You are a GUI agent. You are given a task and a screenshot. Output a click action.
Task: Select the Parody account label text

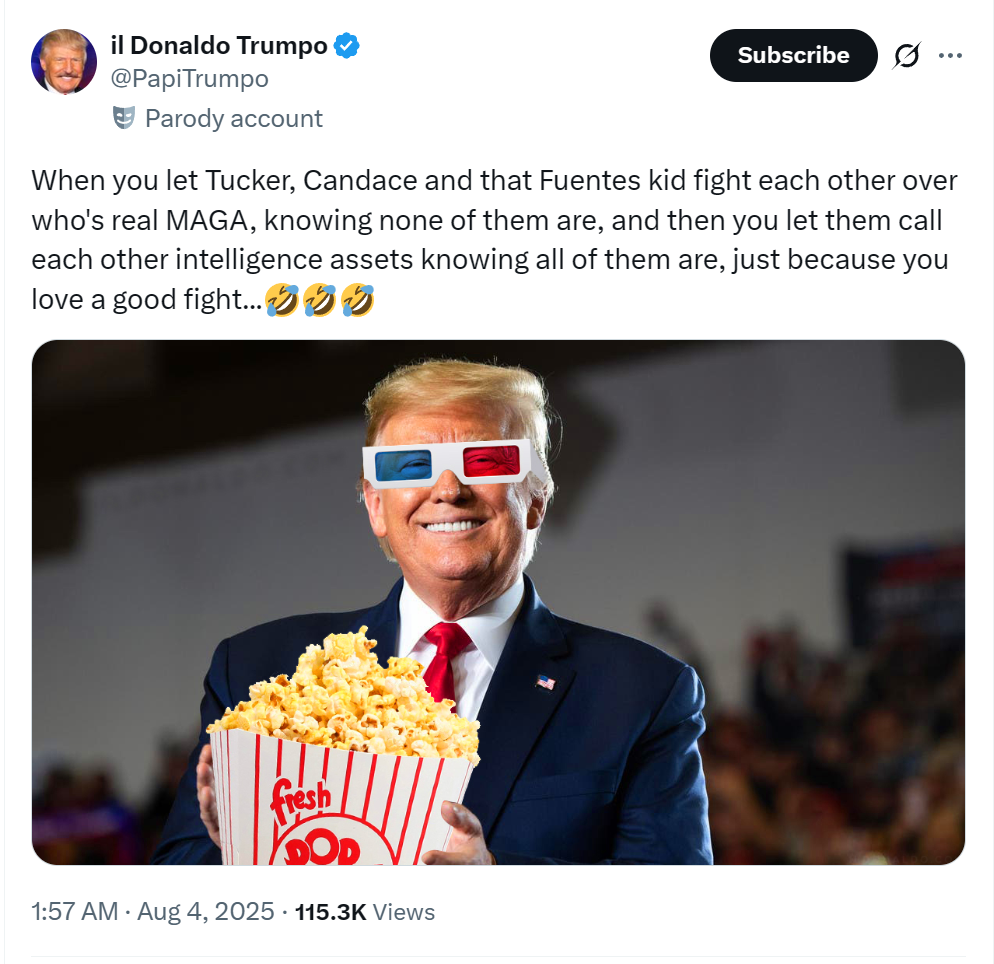tap(234, 119)
